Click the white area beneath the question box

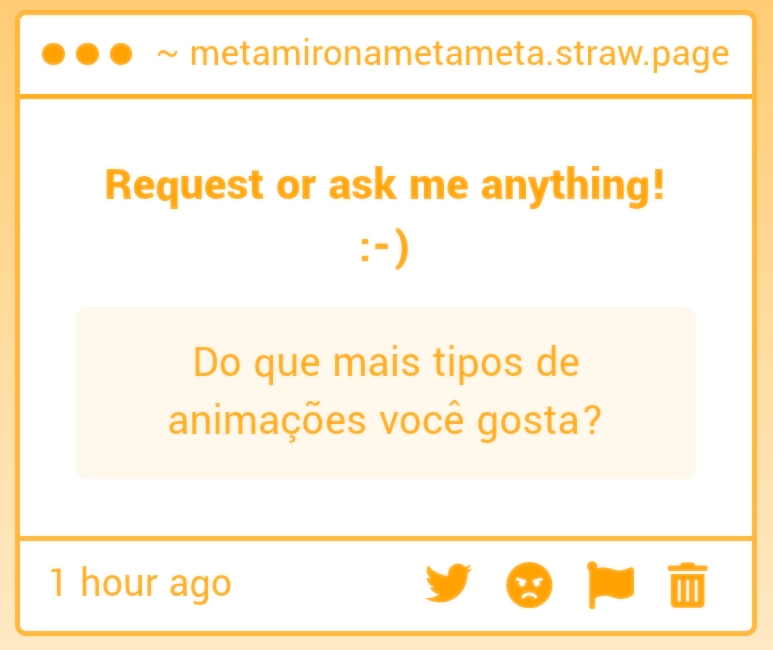pyautogui.click(x=385, y=508)
